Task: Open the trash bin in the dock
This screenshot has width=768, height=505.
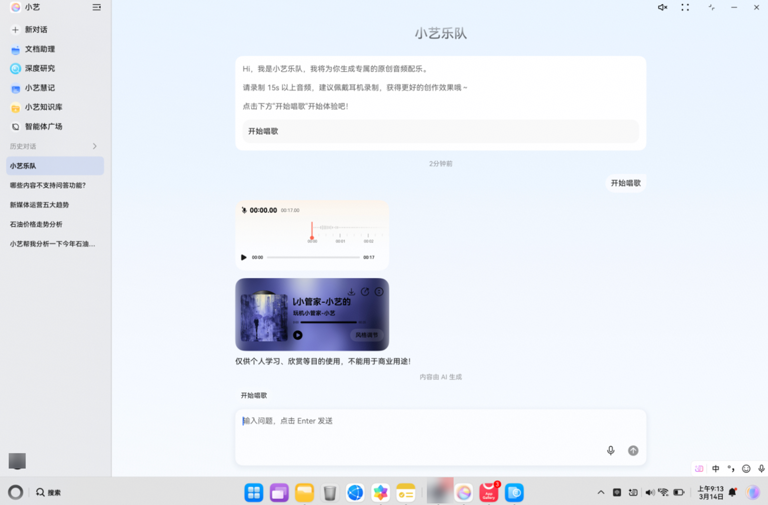Action: pos(330,493)
